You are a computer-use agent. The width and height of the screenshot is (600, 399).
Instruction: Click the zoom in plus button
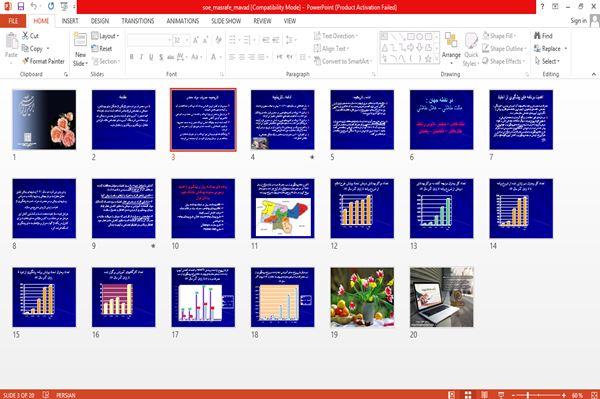(564, 395)
